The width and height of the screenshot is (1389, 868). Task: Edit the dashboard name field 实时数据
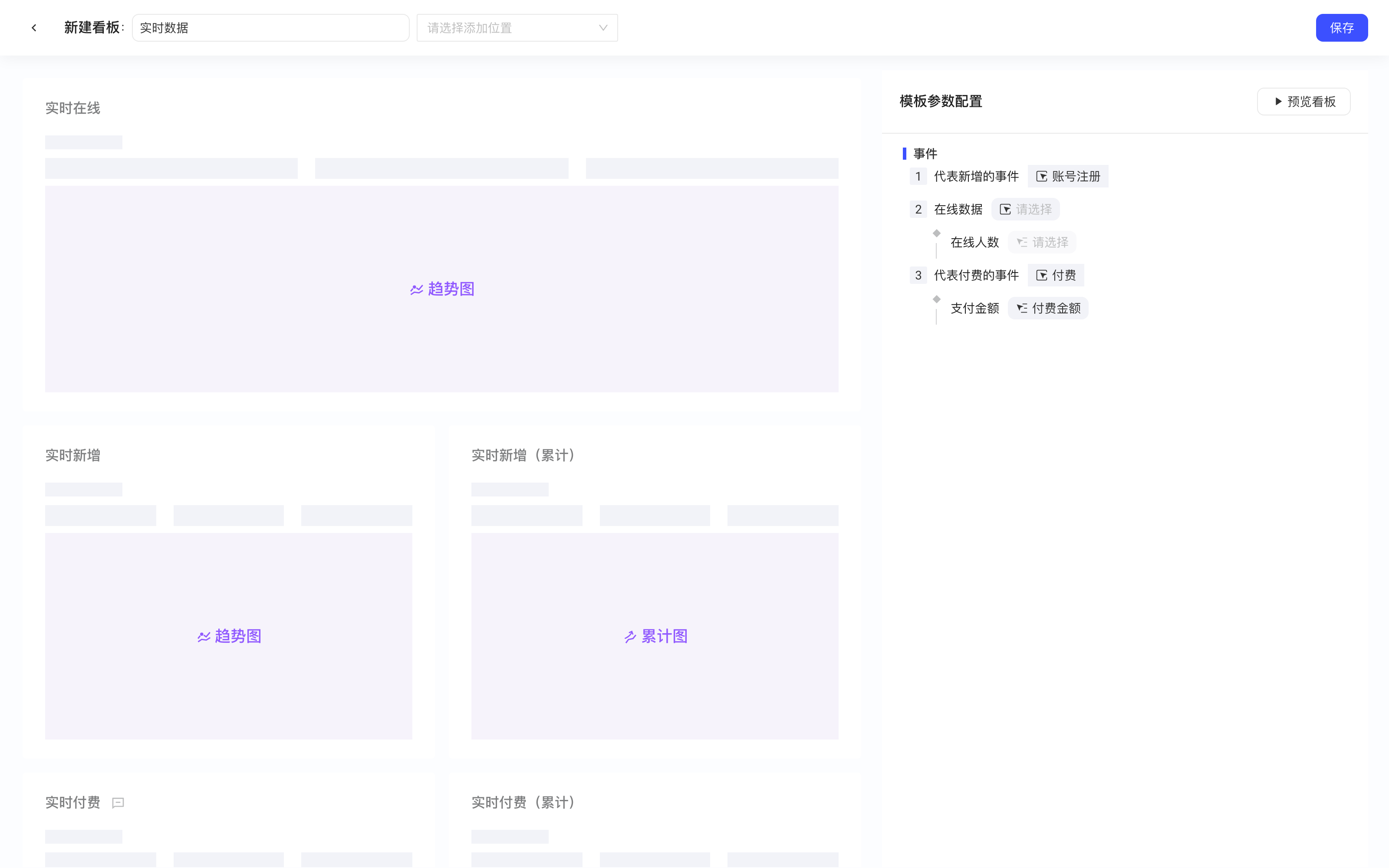[x=270, y=27]
